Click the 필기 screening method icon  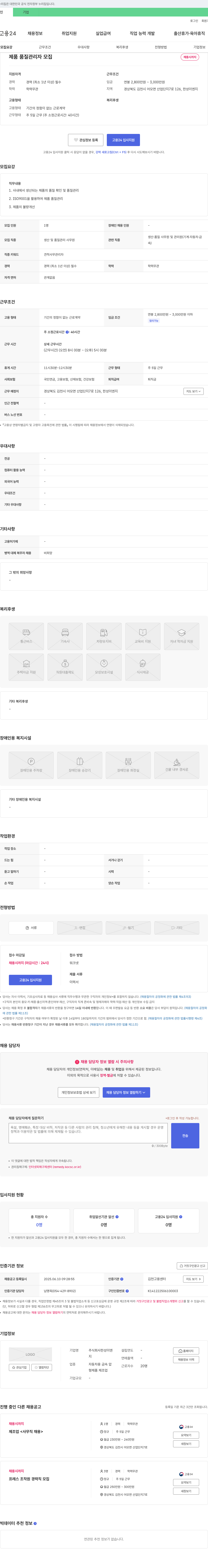pyautogui.click(x=128, y=928)
